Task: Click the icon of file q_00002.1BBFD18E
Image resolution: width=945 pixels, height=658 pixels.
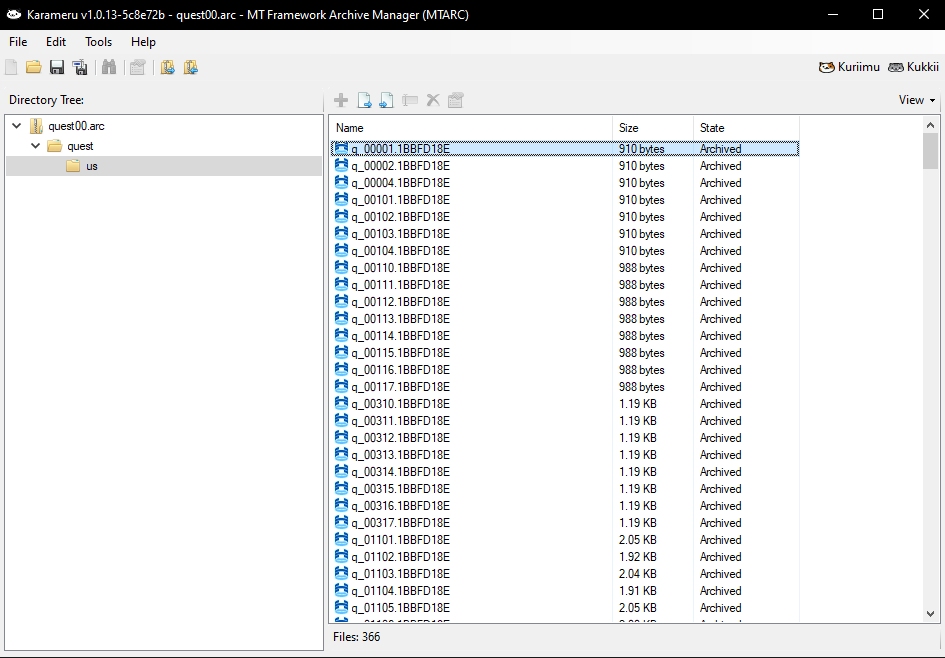Action: point(342,166)
